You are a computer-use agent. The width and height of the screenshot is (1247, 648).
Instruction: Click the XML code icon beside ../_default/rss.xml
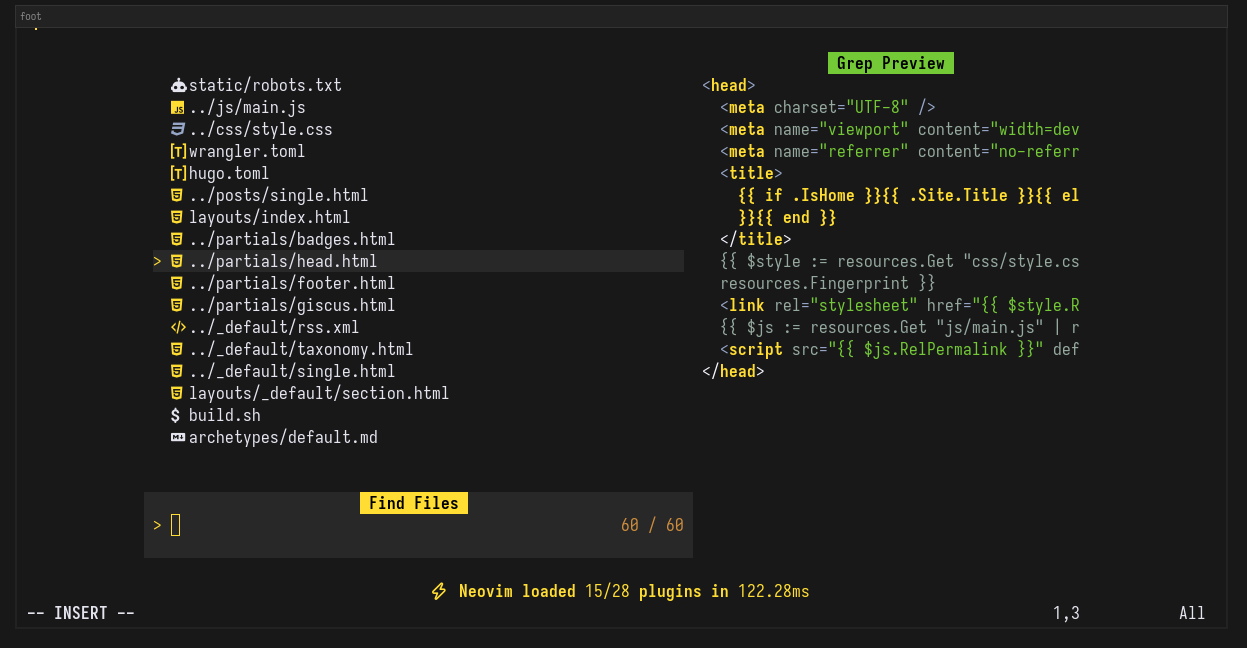coord(178,328)
